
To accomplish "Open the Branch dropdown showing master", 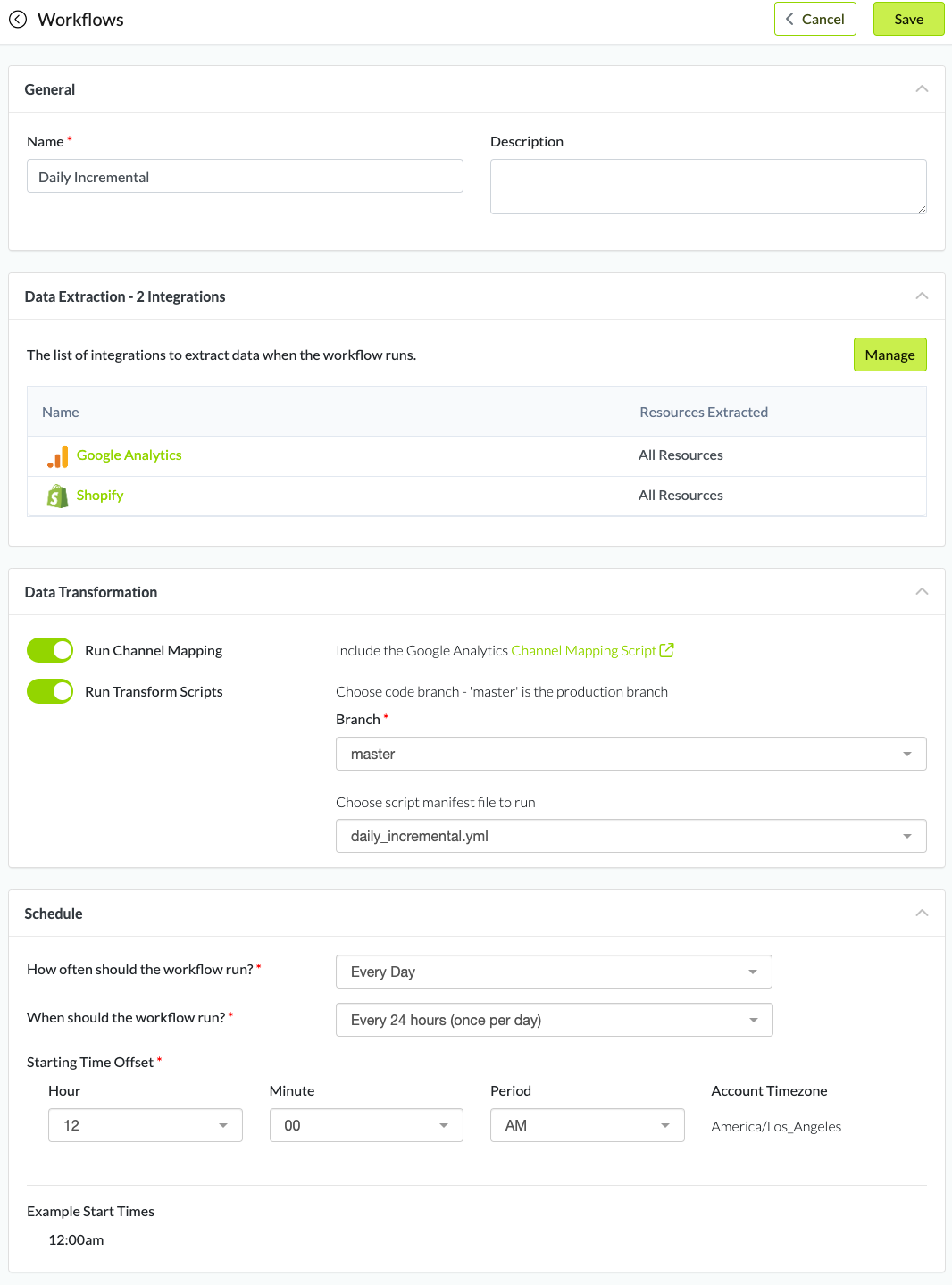I will pos(630,754).
